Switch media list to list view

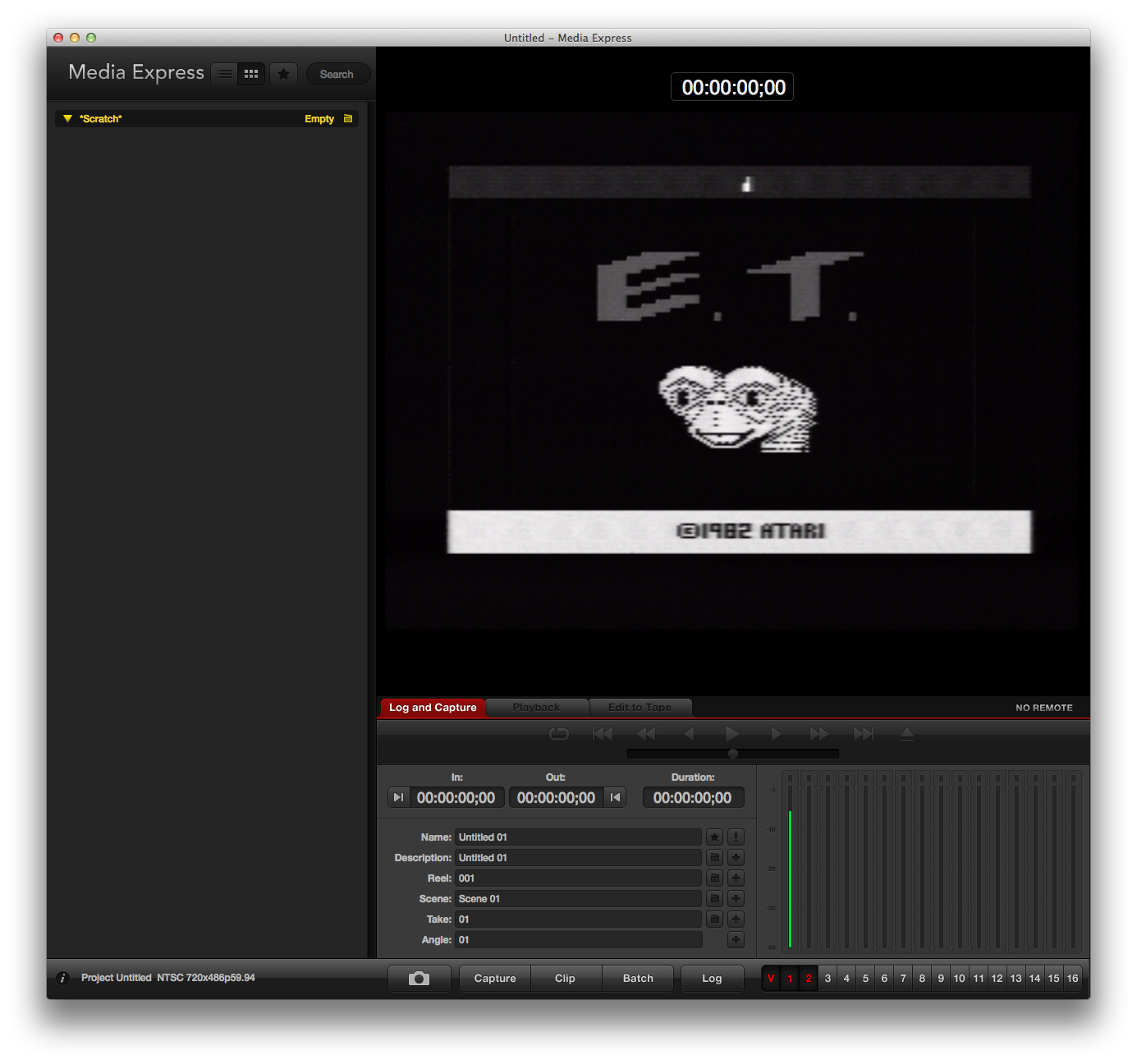224,74
